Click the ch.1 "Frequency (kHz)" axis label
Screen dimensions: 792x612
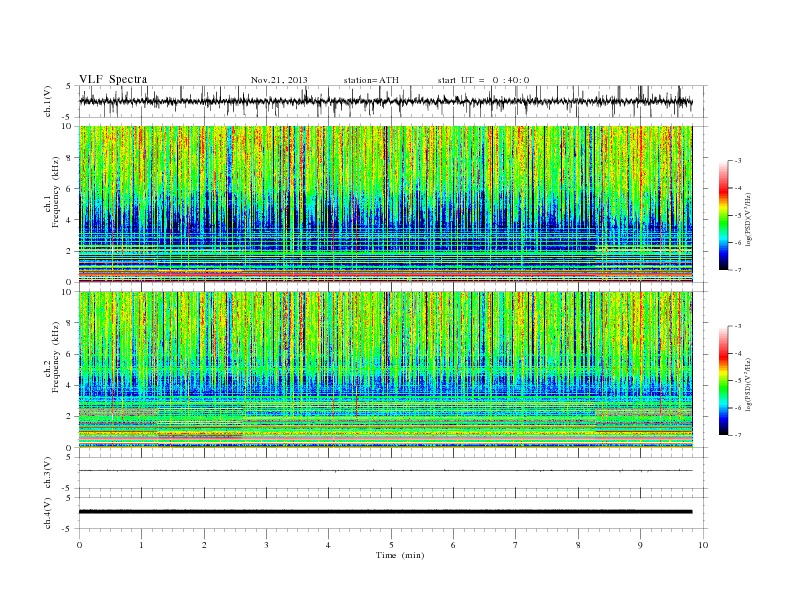(x=56, y=192)
